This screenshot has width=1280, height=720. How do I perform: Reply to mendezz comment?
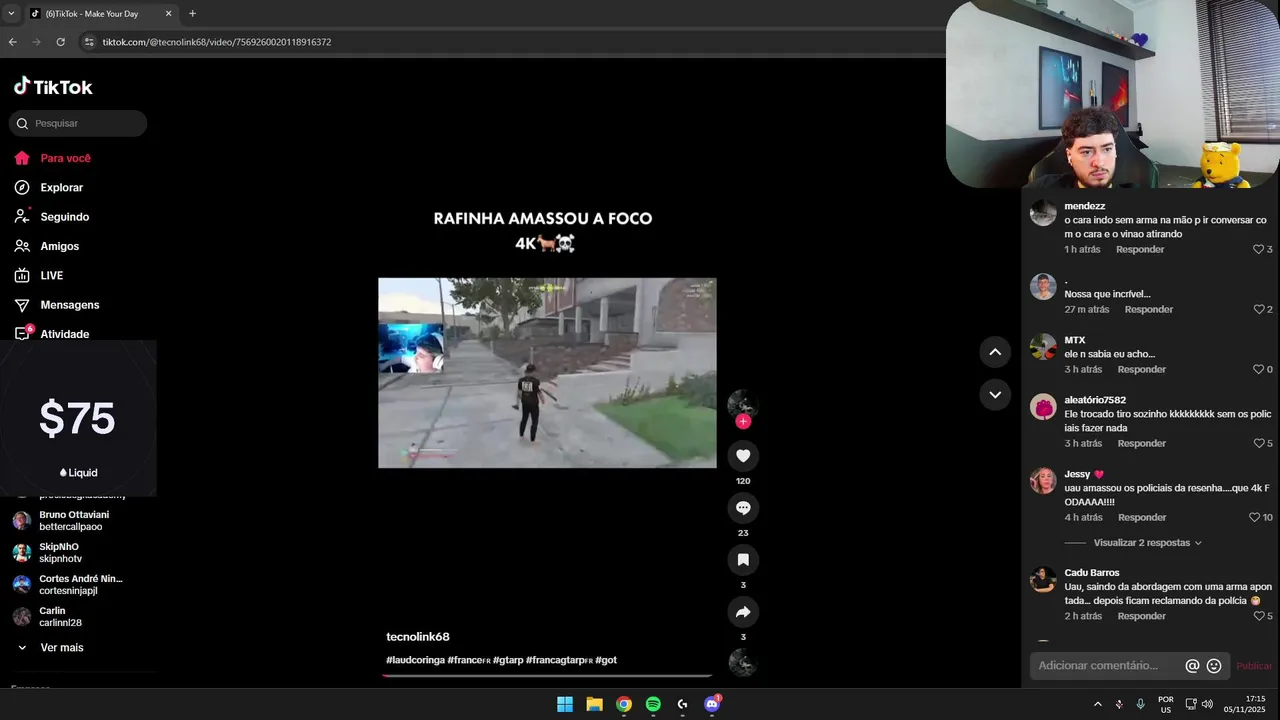tap(1140, 249)
